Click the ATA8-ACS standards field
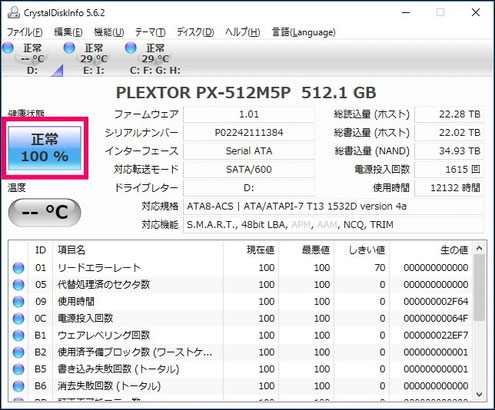This screenshot has height=410, width=495. (x=333, y=206)
